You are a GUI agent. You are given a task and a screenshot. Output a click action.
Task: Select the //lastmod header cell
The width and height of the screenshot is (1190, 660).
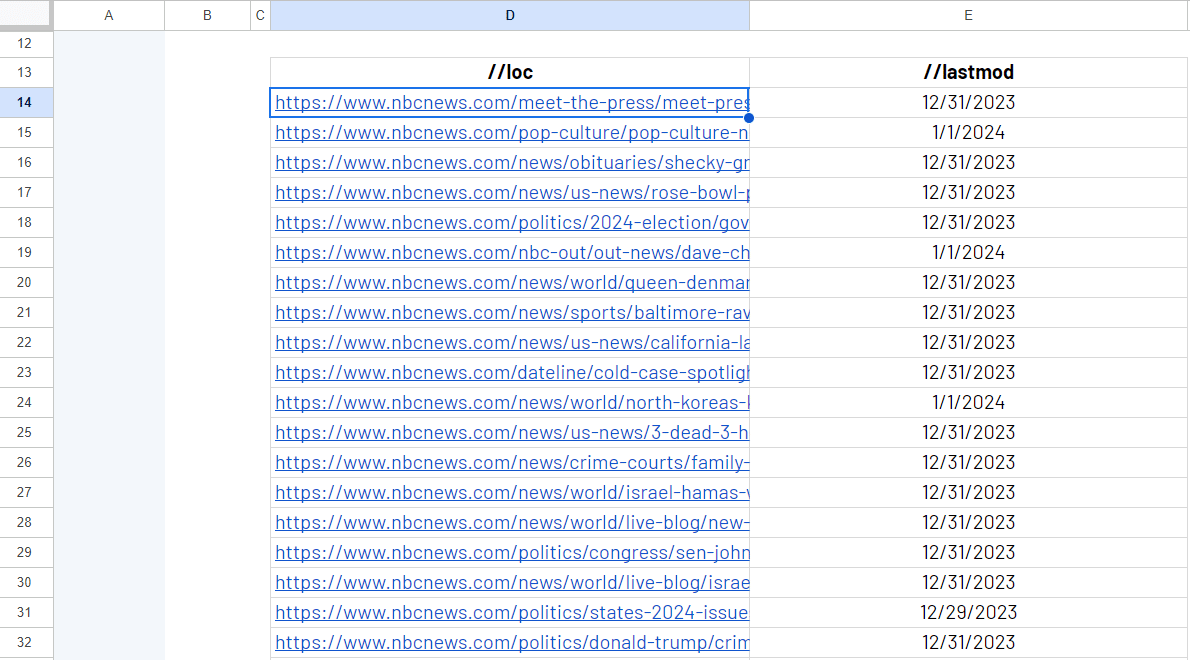968,72
